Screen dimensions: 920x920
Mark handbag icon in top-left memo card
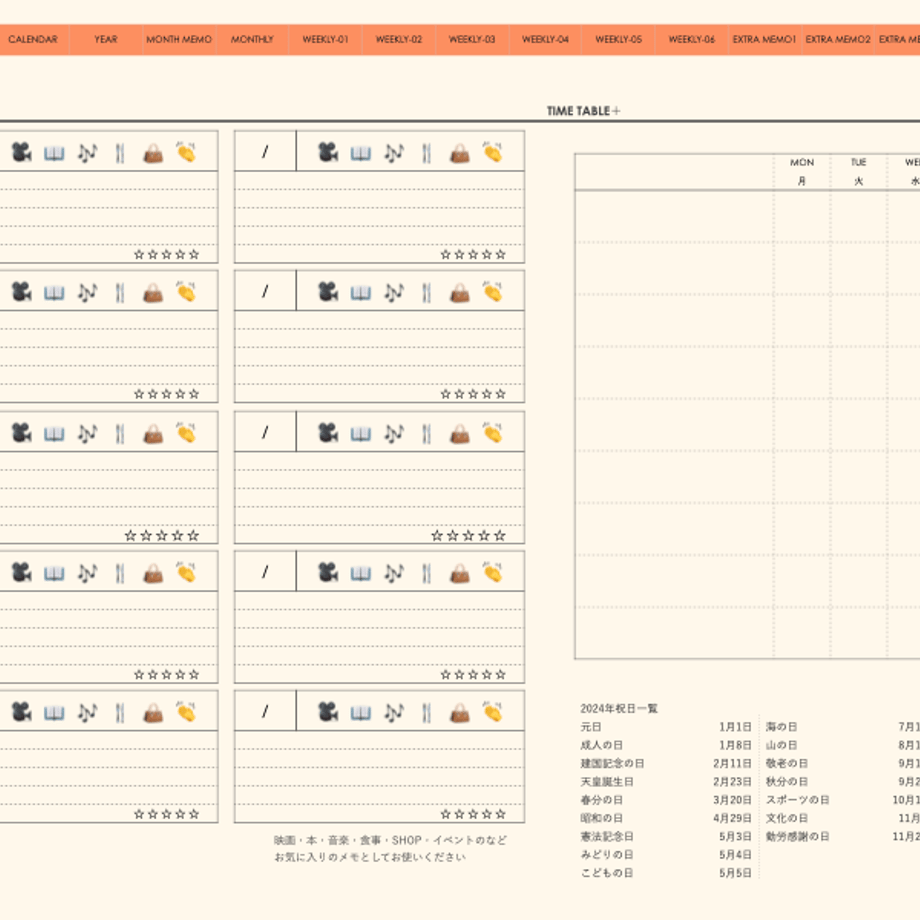pyautogui.click(x=154, y=154)
